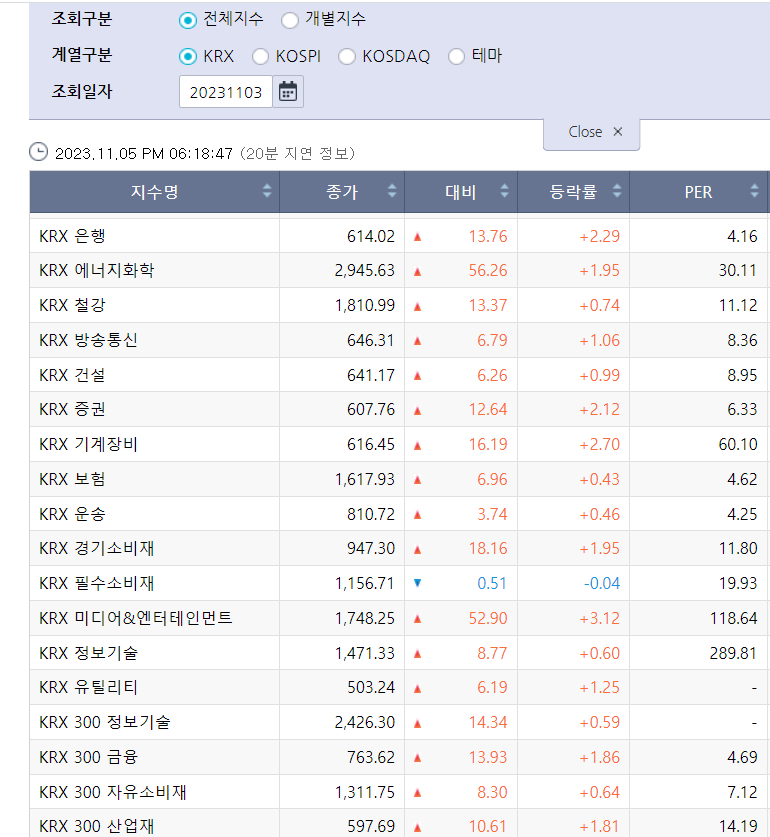Click the closing price 503.24
Screen dimensions: 770x837
point(371,687)
